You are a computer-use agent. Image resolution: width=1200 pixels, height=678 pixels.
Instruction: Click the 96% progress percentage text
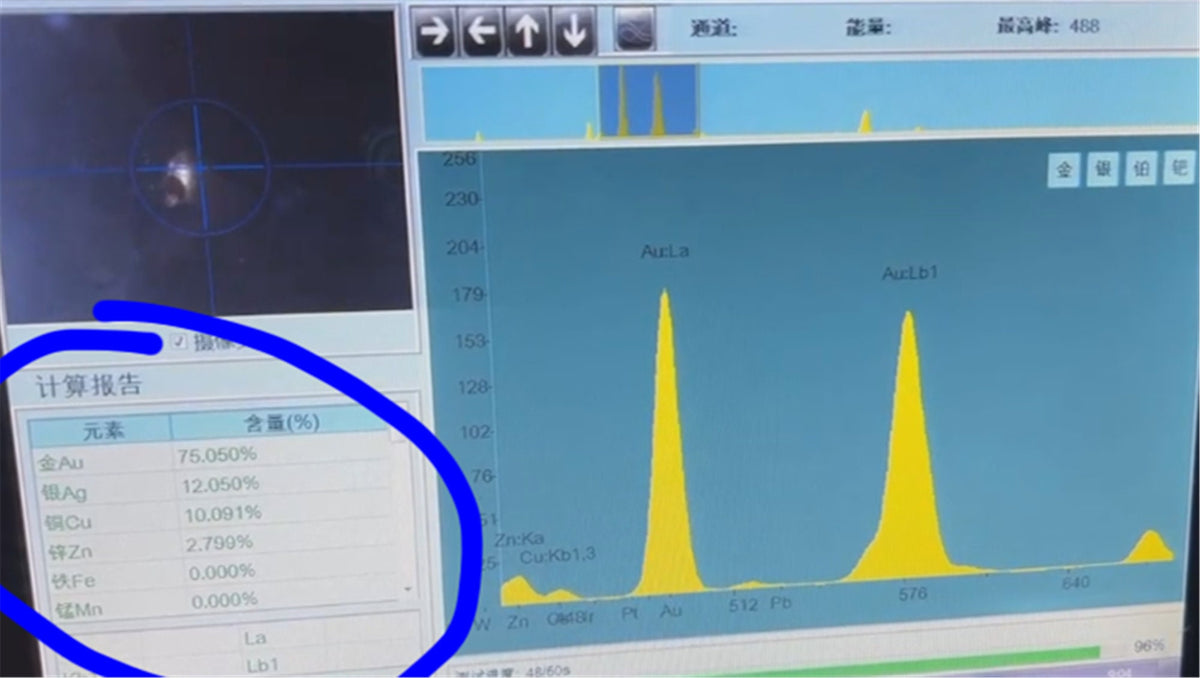[x=1149, y=647]
